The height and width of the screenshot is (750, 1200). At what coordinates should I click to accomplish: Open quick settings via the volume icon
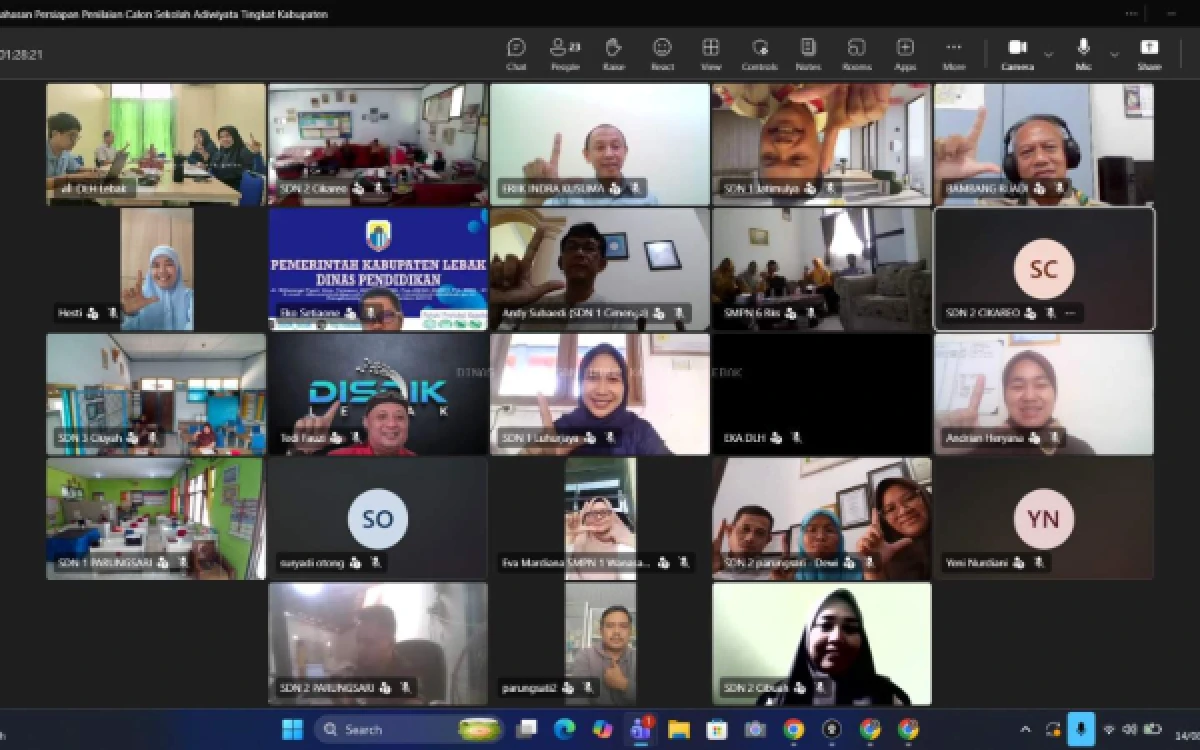click(x=1129, y=730)
